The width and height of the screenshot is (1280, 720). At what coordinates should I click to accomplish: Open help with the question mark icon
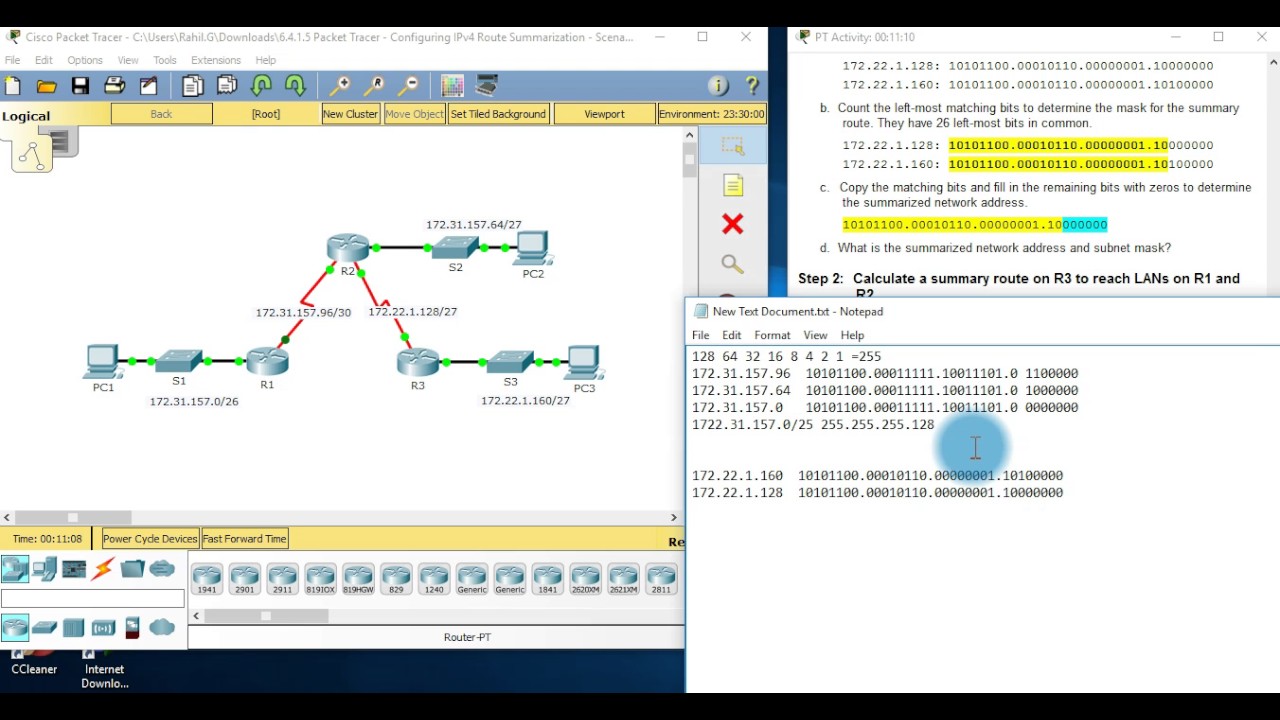(752, 87)
